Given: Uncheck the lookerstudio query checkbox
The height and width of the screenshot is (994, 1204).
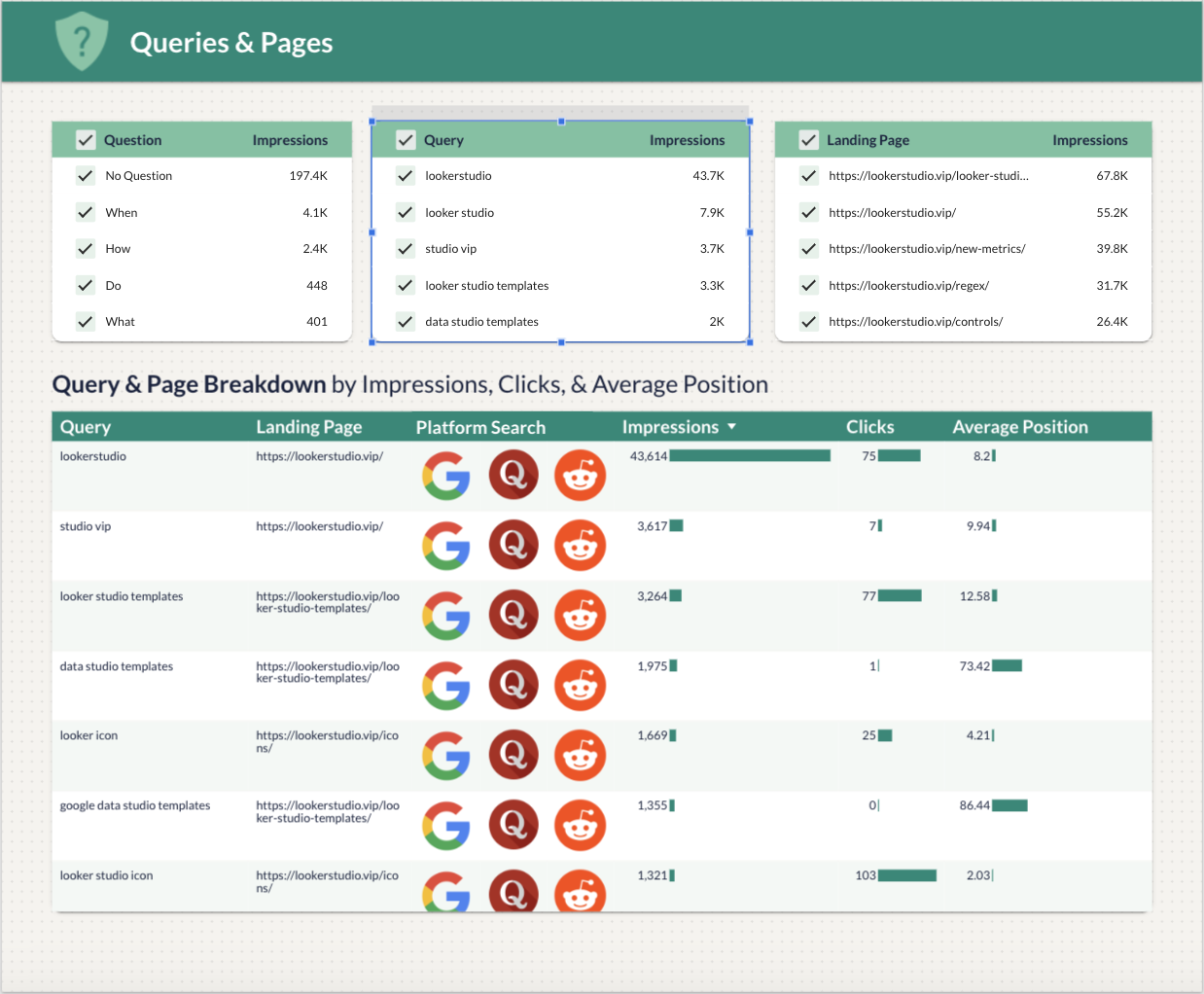Looking at the screenshot, I should tap(406, 176).
